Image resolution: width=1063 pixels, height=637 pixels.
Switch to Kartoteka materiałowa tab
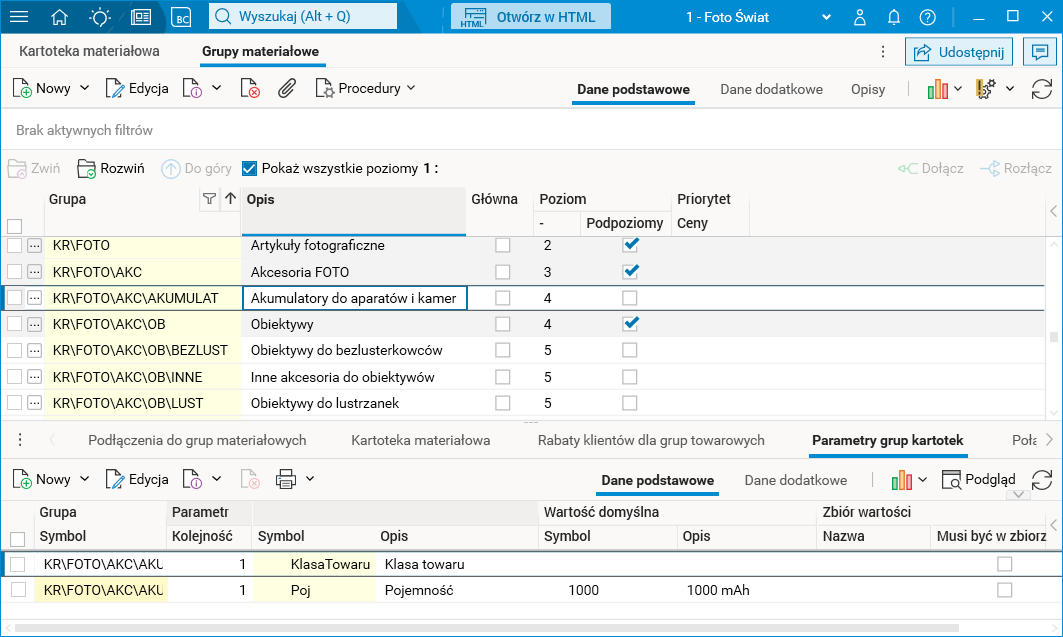coord(89,51)
